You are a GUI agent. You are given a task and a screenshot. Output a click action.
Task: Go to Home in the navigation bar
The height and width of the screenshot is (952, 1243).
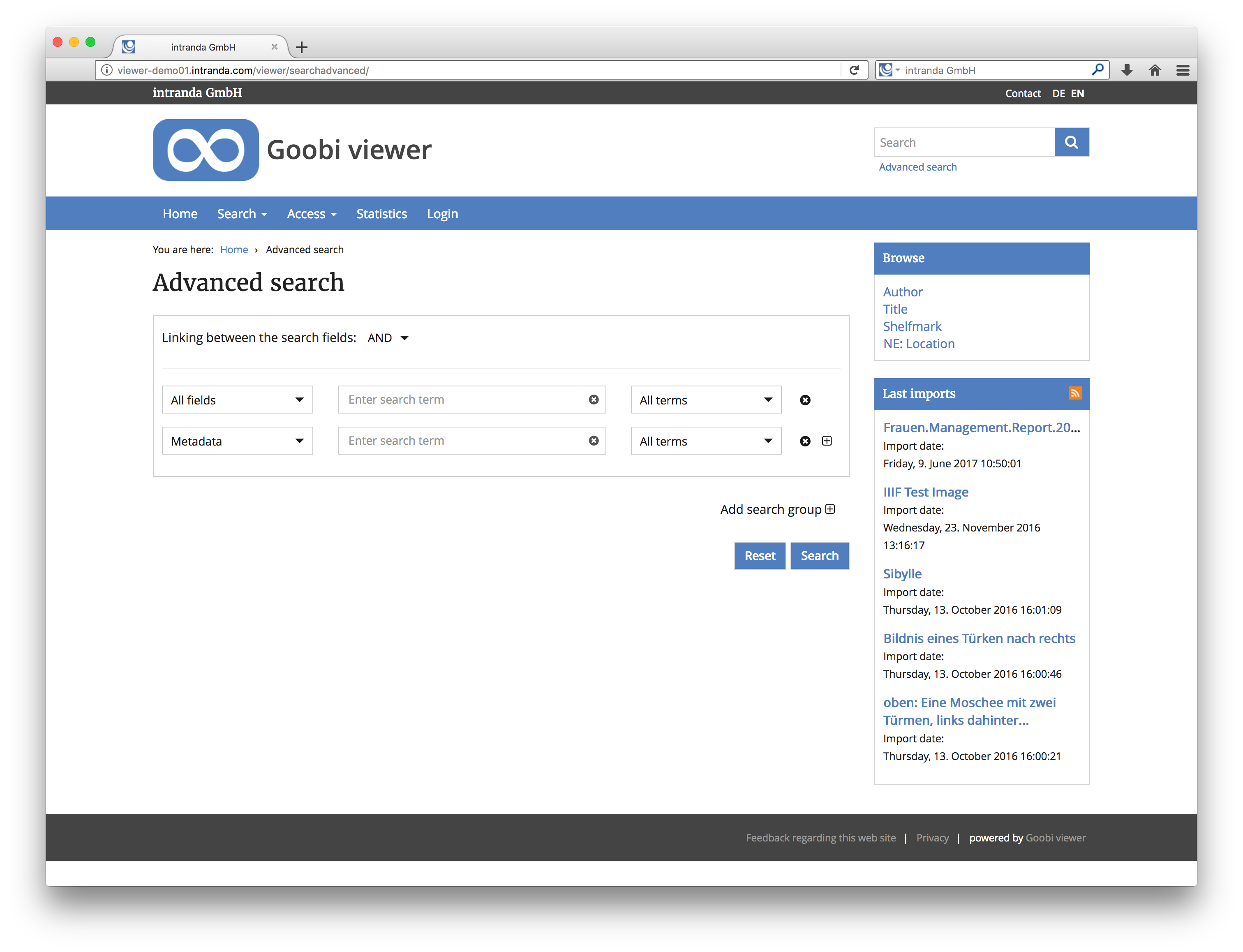click(x=180, y=214)
